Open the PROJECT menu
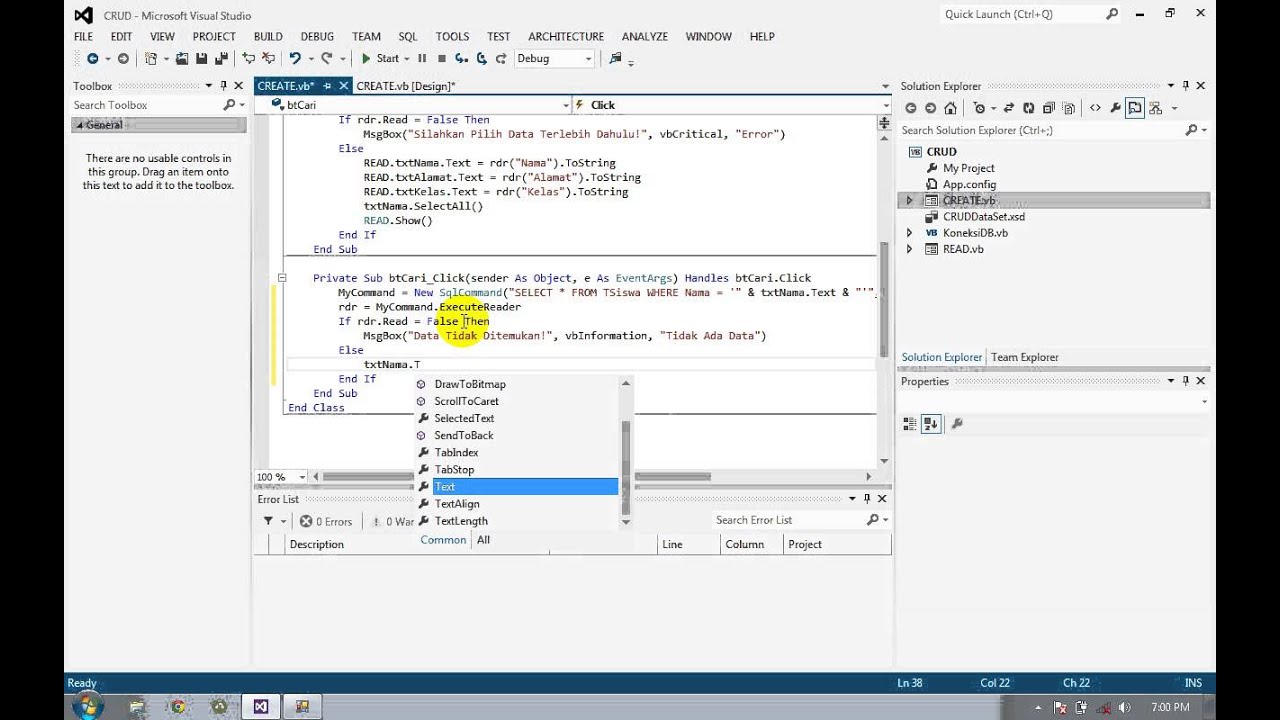Image resolution: width=1280 pixels, height=720 pixels. (x=214, y=36)
